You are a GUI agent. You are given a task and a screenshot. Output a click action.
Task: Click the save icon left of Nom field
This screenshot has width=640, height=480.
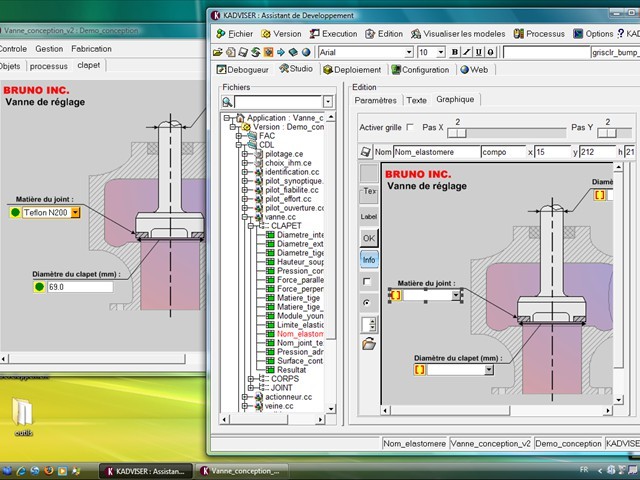pyautogui.click(x=365, y=152)
